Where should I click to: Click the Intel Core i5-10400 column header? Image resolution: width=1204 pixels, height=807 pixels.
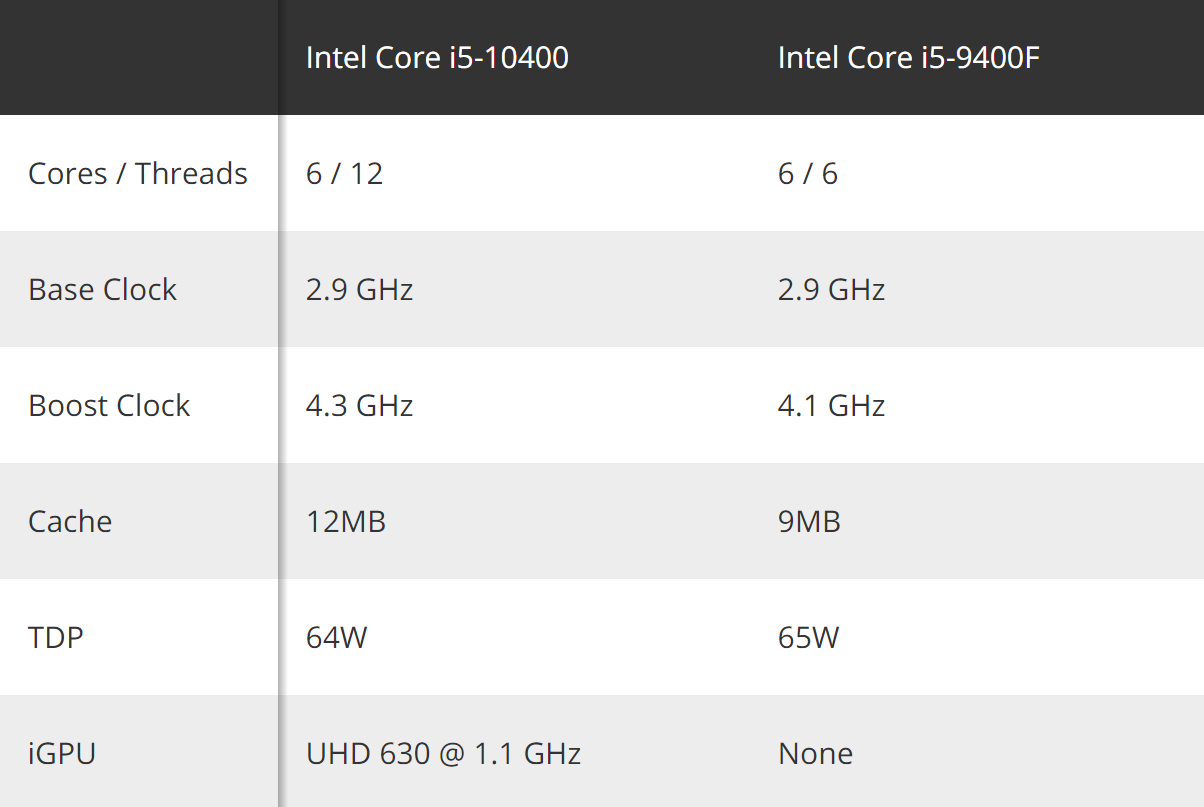[x=437, y=58]
